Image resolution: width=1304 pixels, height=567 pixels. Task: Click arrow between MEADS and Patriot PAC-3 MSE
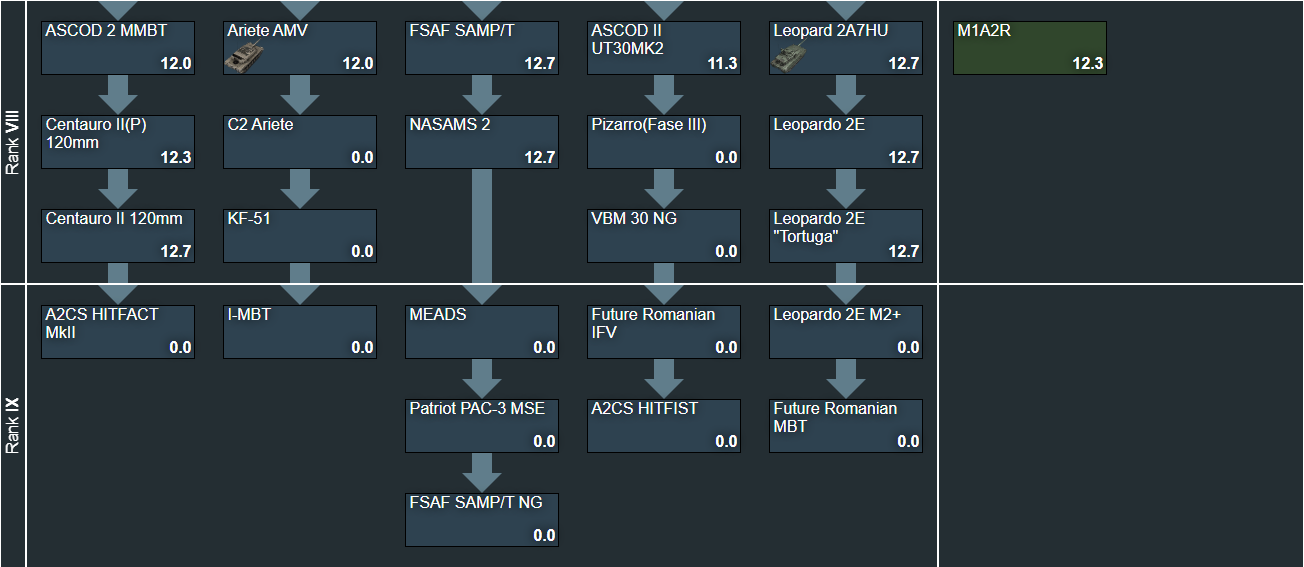tap(482, 379)
